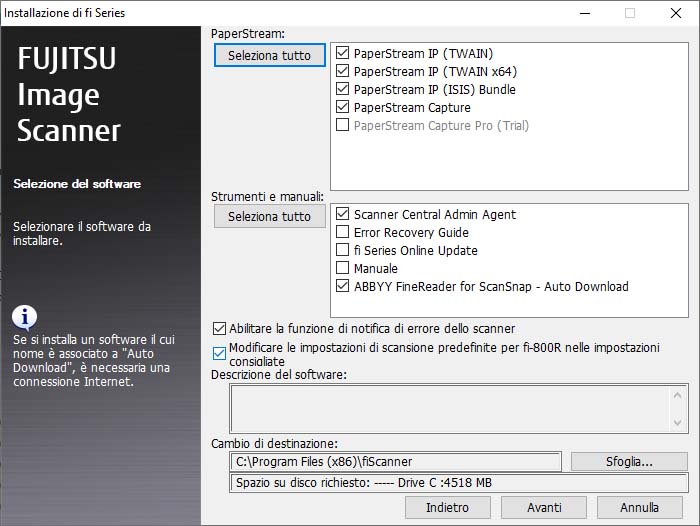Browse for folder with Sfoglia button
Image resolution: width=700 pixels, height=526 pixels.
pyautogui.click(x=629, y=461)
